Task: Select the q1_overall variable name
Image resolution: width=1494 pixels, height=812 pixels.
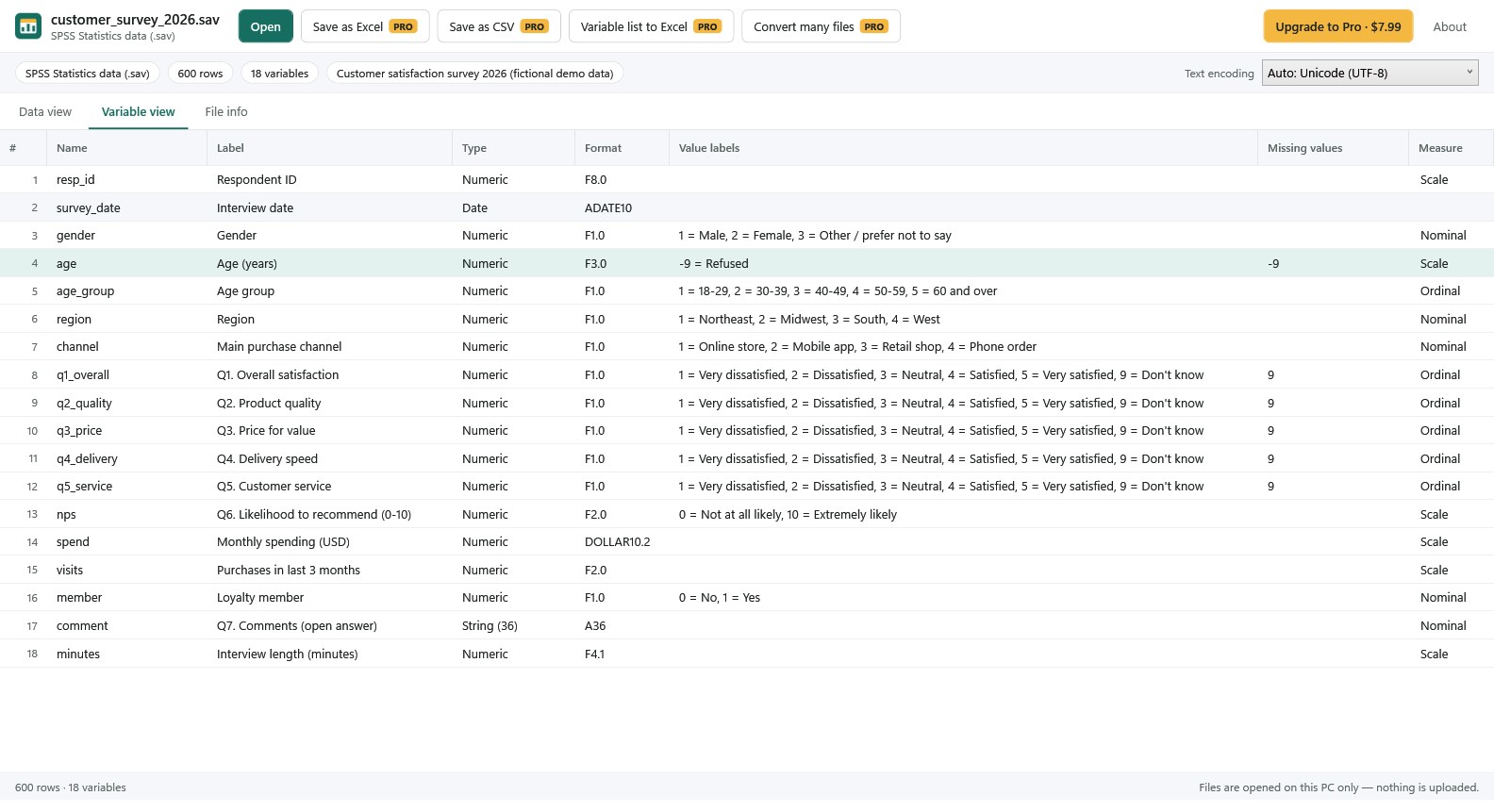Action: 83,374
